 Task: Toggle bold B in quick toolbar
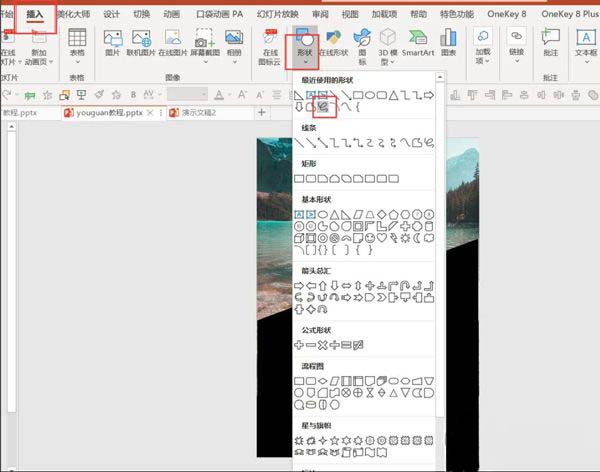click(133, 95)
